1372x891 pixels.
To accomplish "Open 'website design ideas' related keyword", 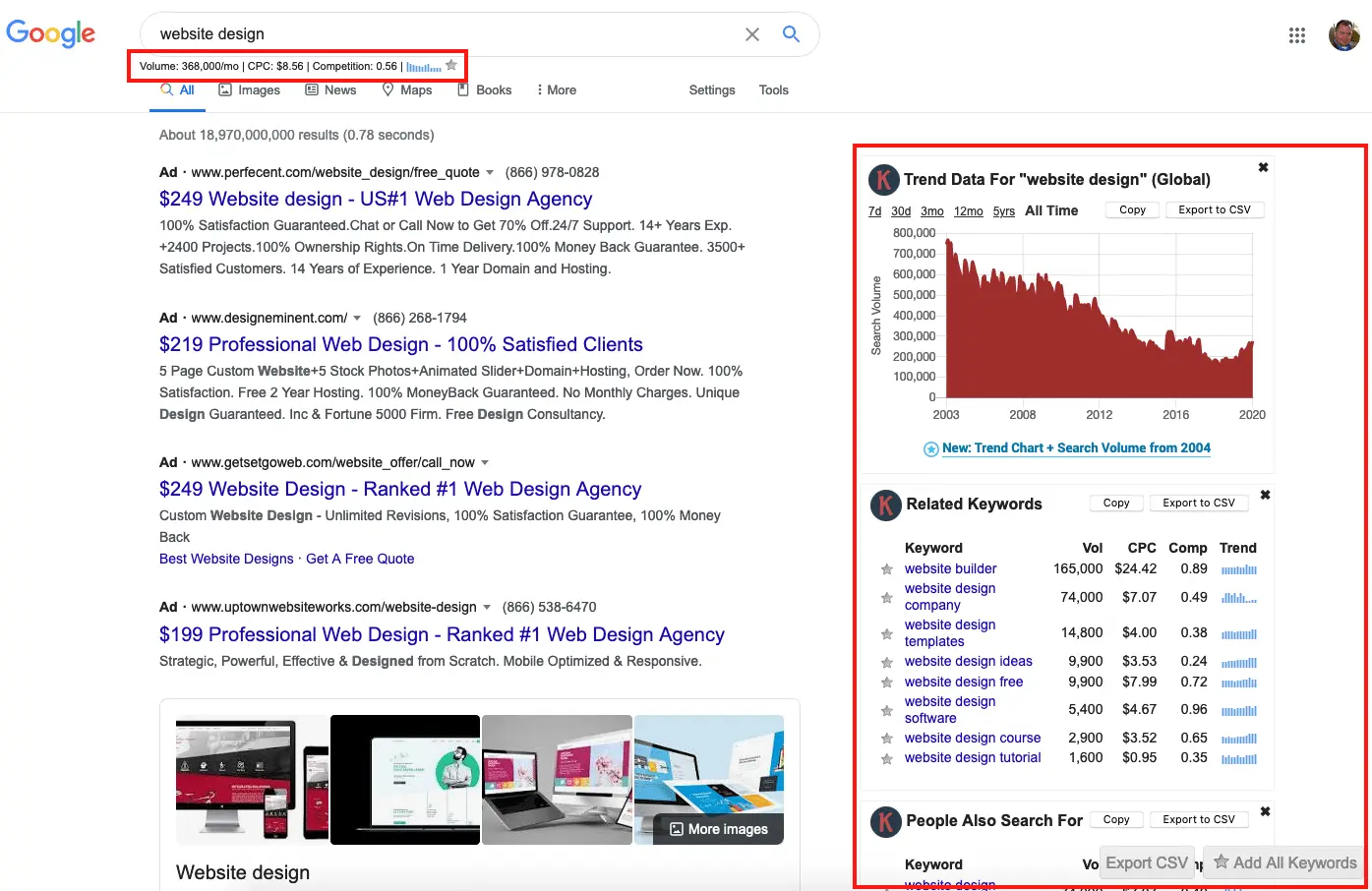I will pos(969,662).
